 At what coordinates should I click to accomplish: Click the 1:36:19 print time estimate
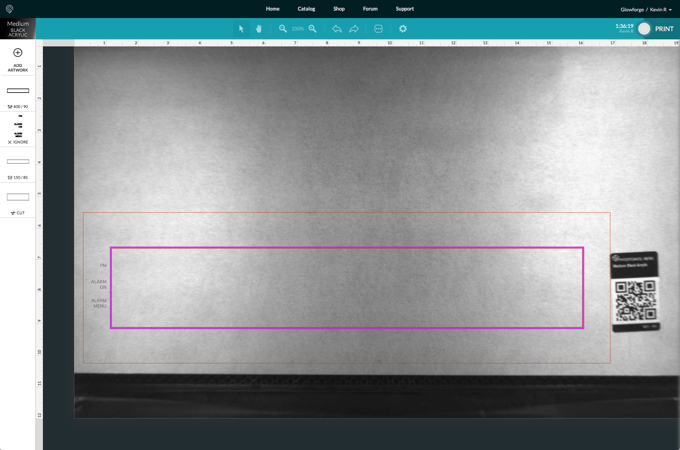[x=624, y=26]
